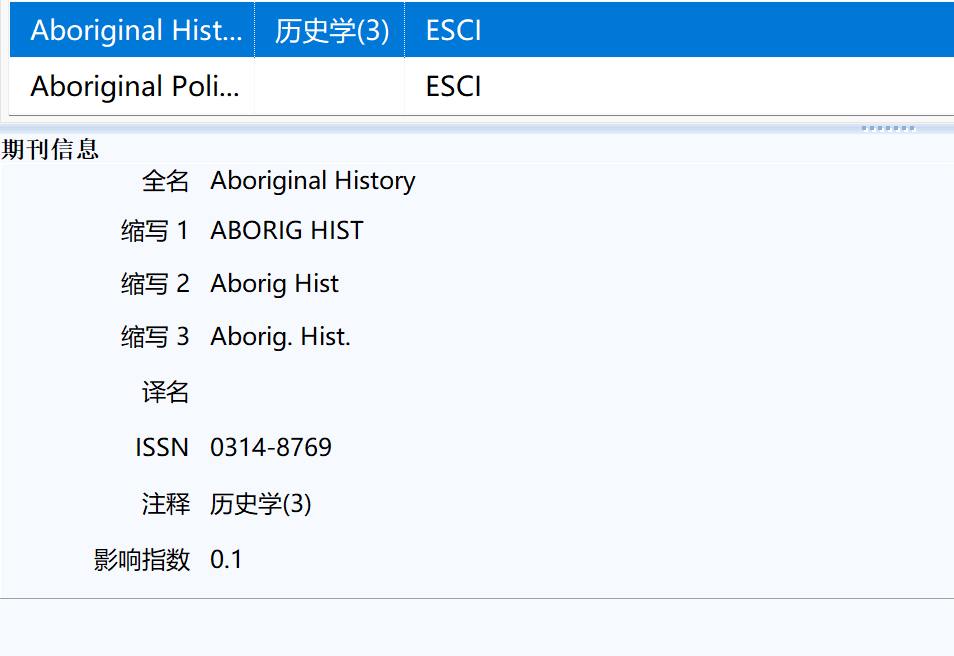The width and height of the screenshot is (954, 656).
Task: Click the Aboriginal History full name value
Action: click(x=312, y=181)
